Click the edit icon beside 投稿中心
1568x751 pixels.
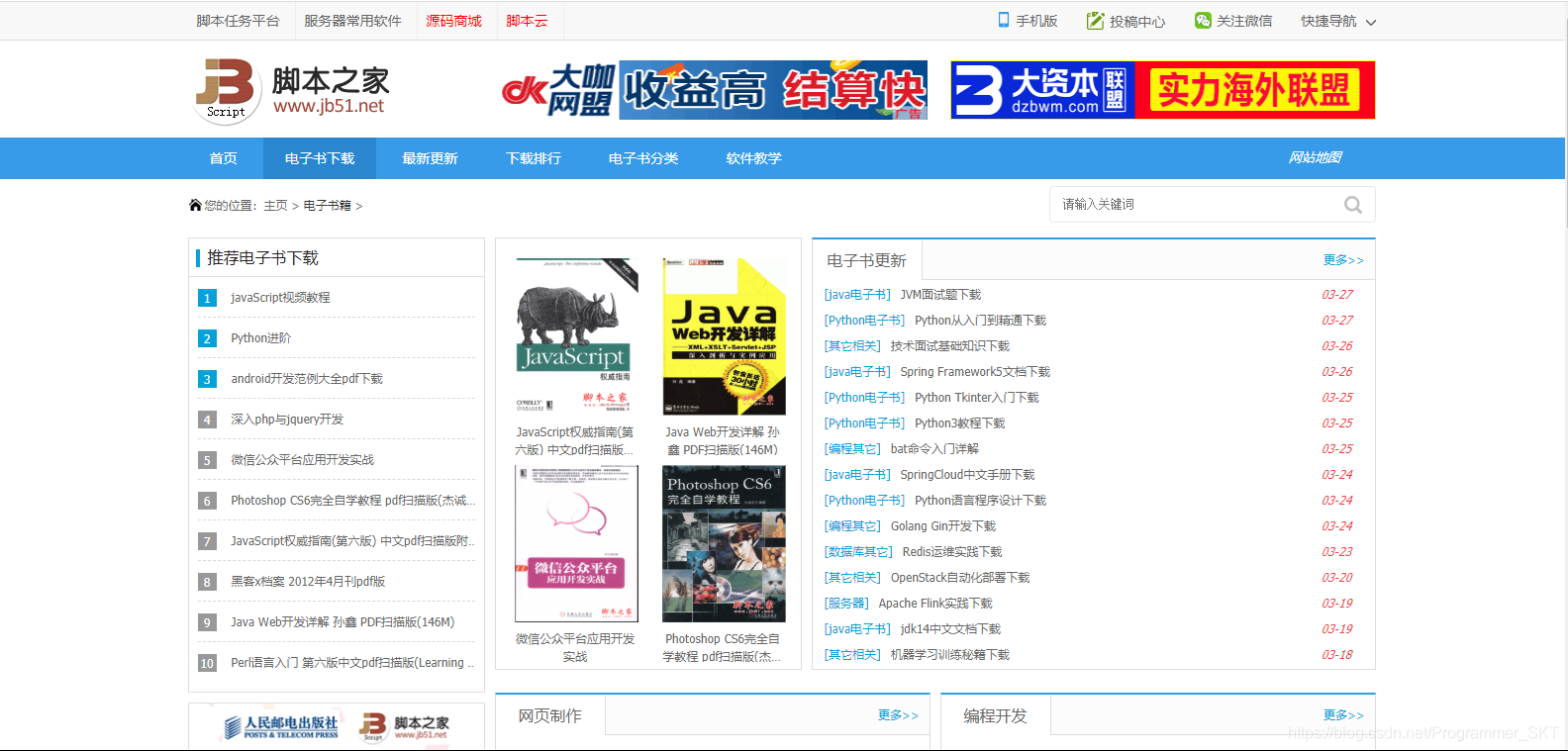click(x=1095, y=21)
